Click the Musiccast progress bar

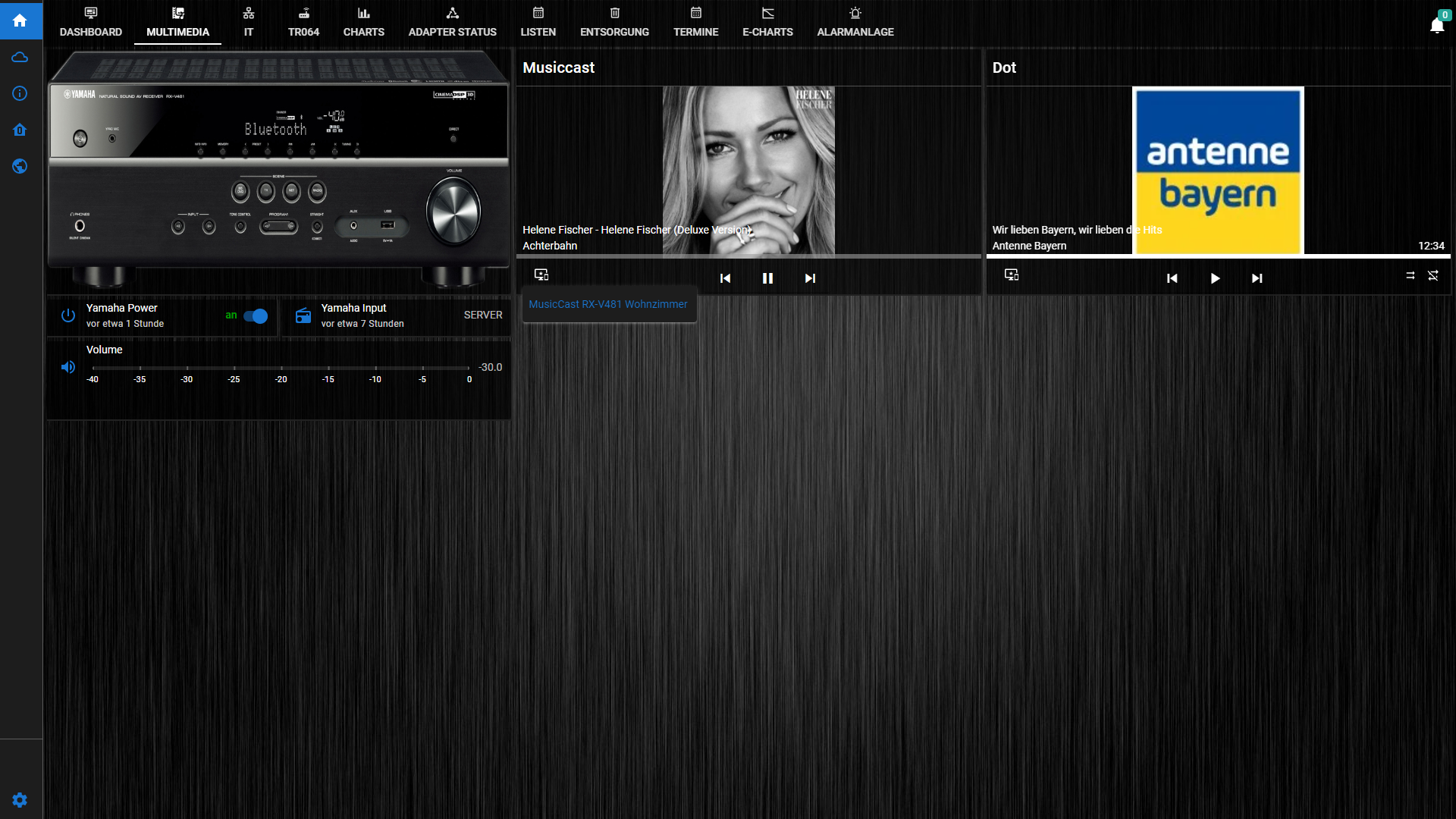point(748,256)
